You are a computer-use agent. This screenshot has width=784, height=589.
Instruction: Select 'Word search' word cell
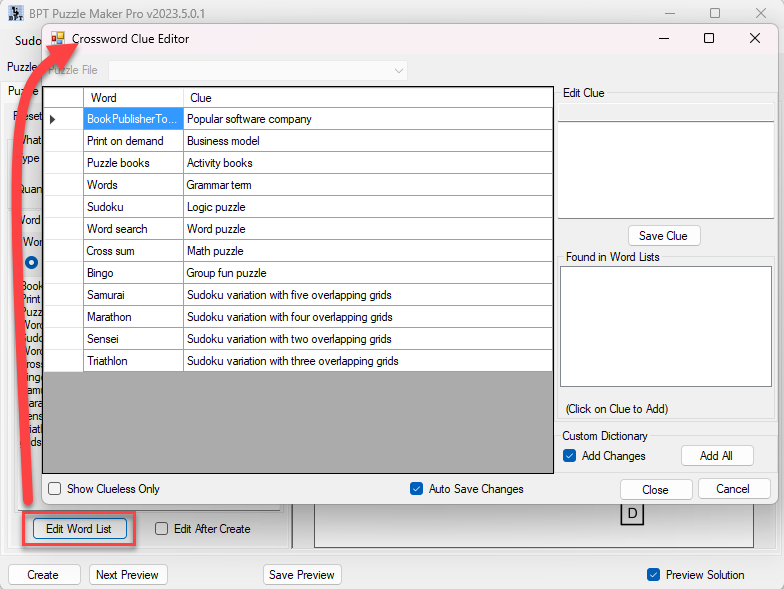point(134,229)
